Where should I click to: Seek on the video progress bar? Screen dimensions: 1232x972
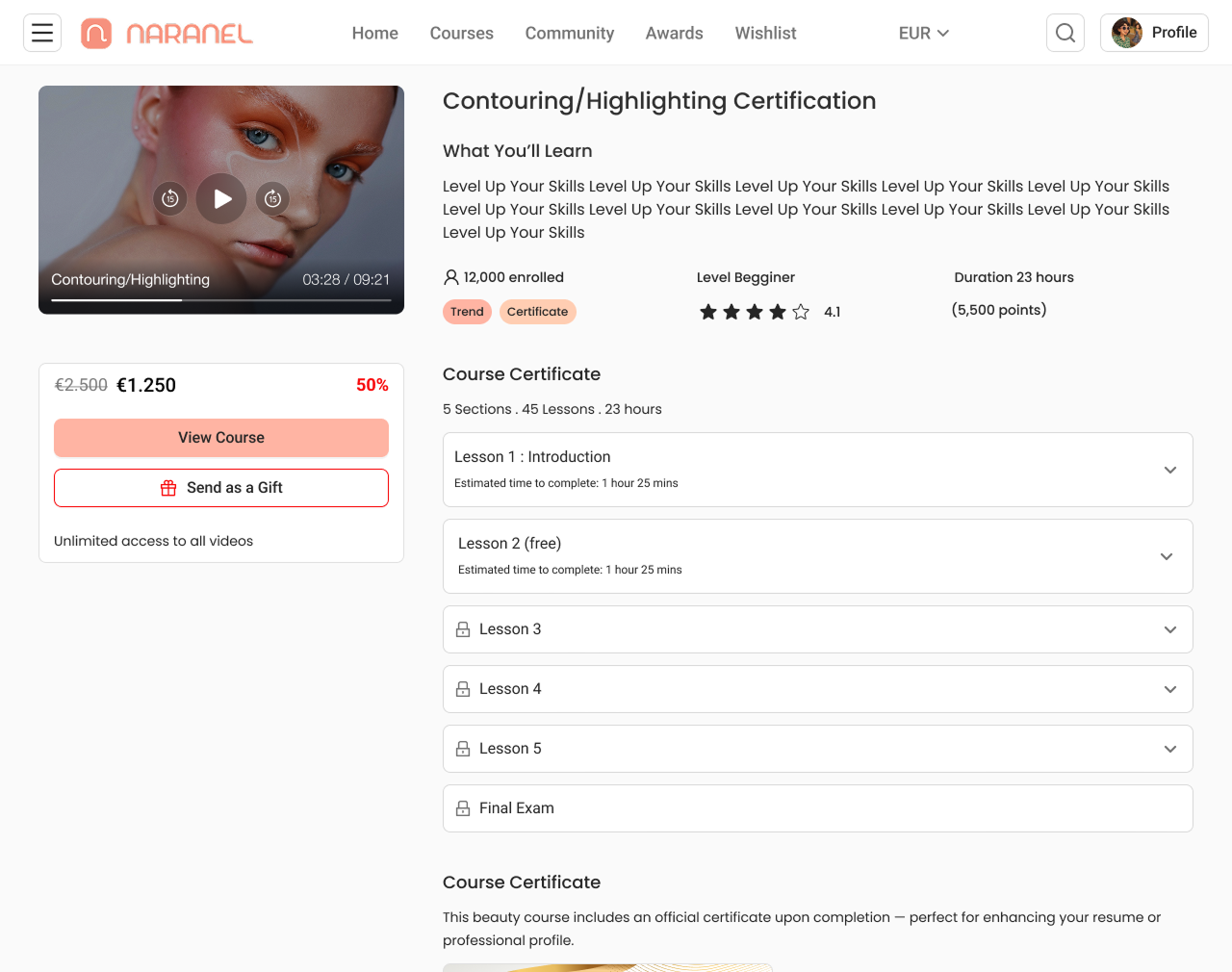(221, 300)
